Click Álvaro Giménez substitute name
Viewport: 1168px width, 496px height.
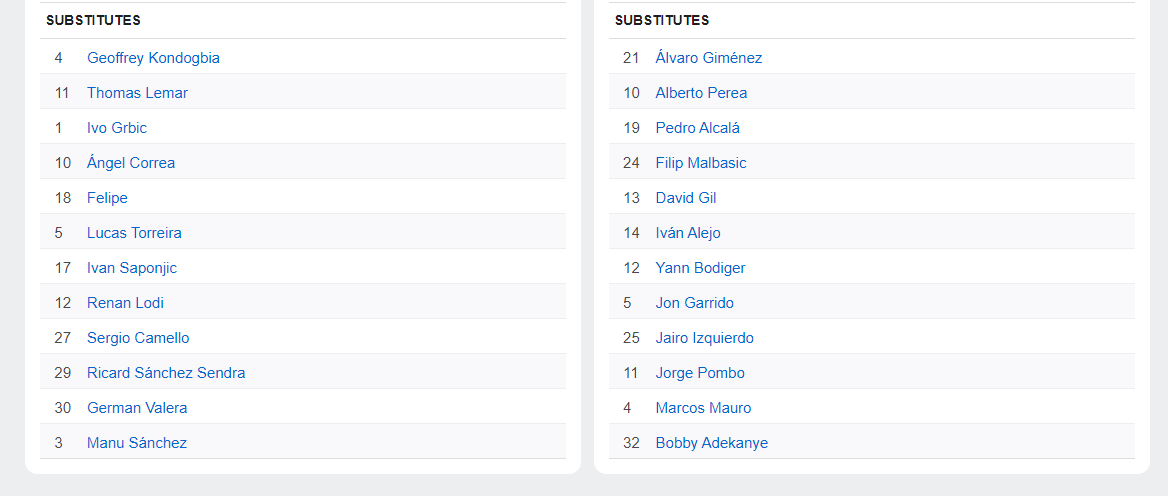click(x=709, y=58)
